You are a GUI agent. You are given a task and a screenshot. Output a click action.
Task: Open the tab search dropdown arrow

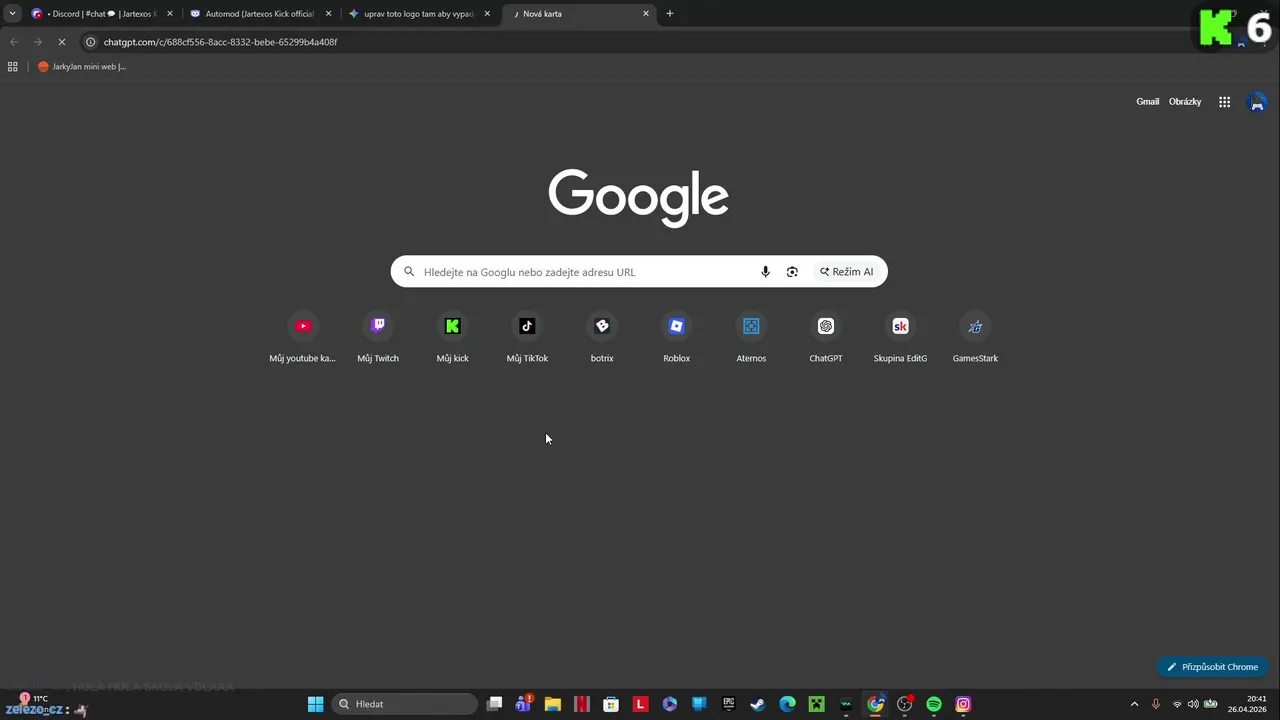click(x=12, y=14)
